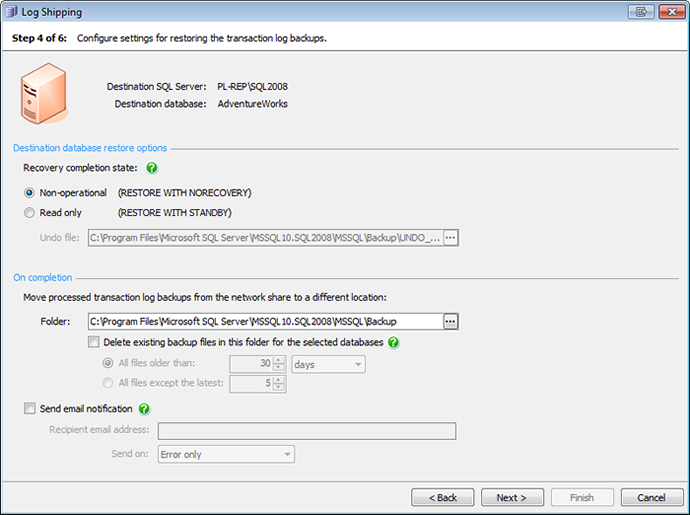690x515 pixels.
Task: Click the Folder path input field
Action: coord(264,321)
